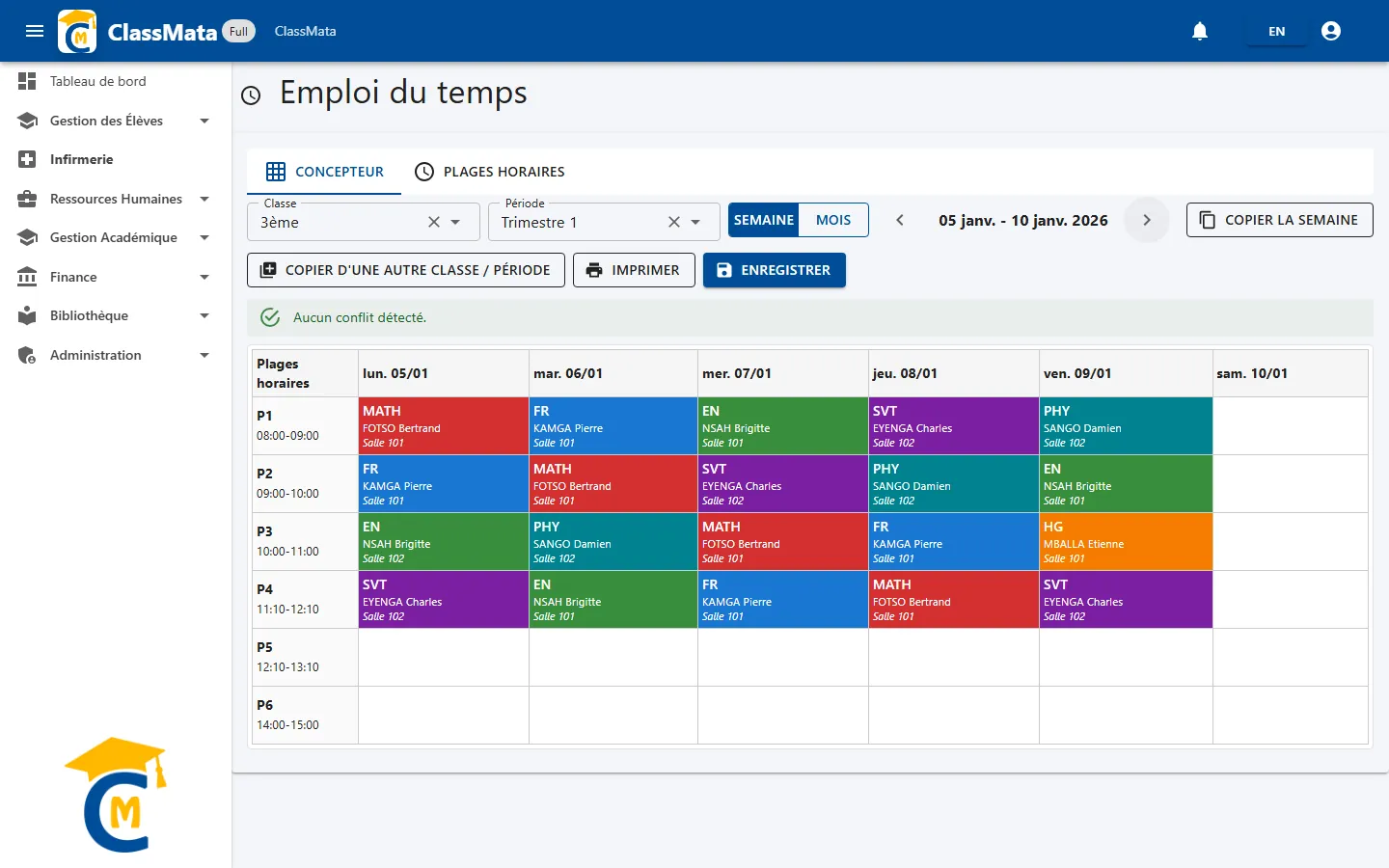Open the Infirmerie sidebar item

click(x=116, y=159)
